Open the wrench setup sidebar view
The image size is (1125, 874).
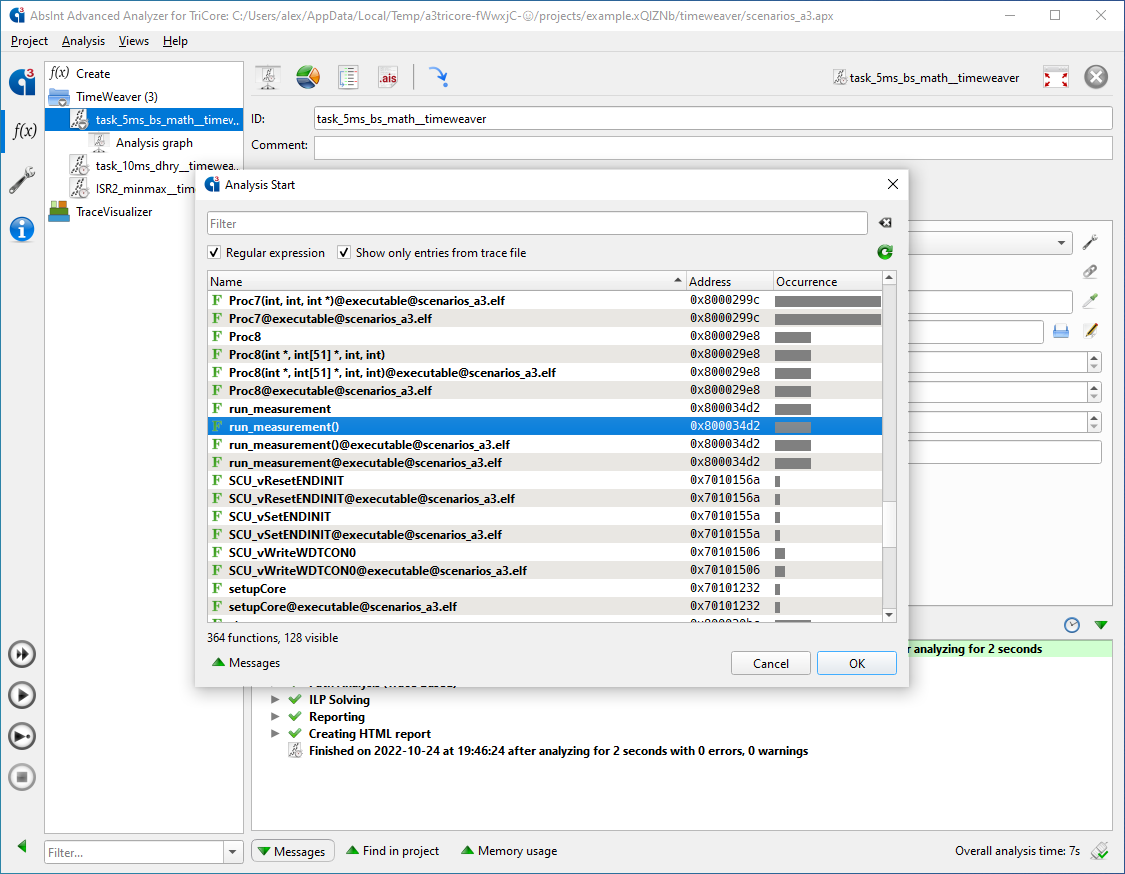tap(22, 180)
